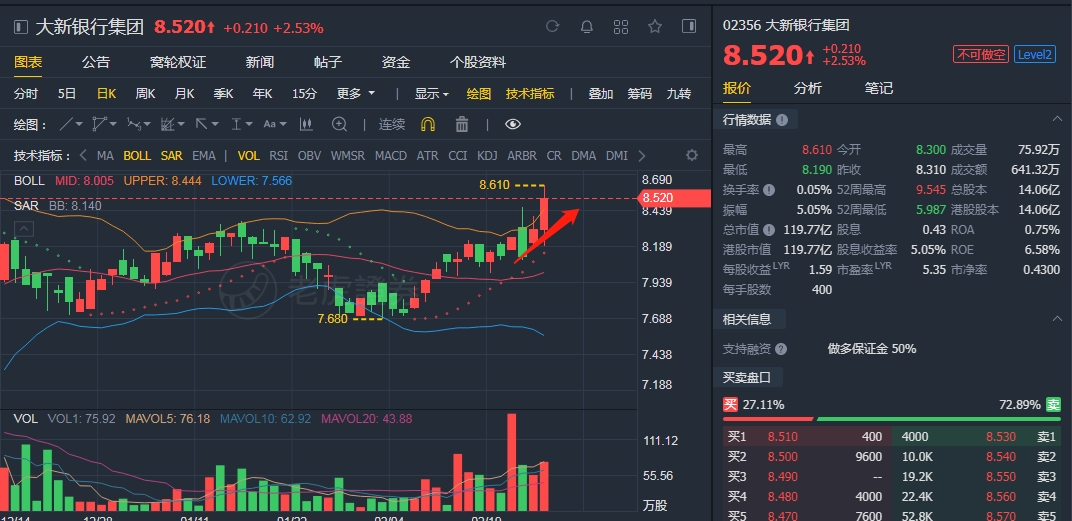Click the zoom-in magnifier icon
The height and width of the screenshot is (521, 1072).
click(x=340, y=124)
